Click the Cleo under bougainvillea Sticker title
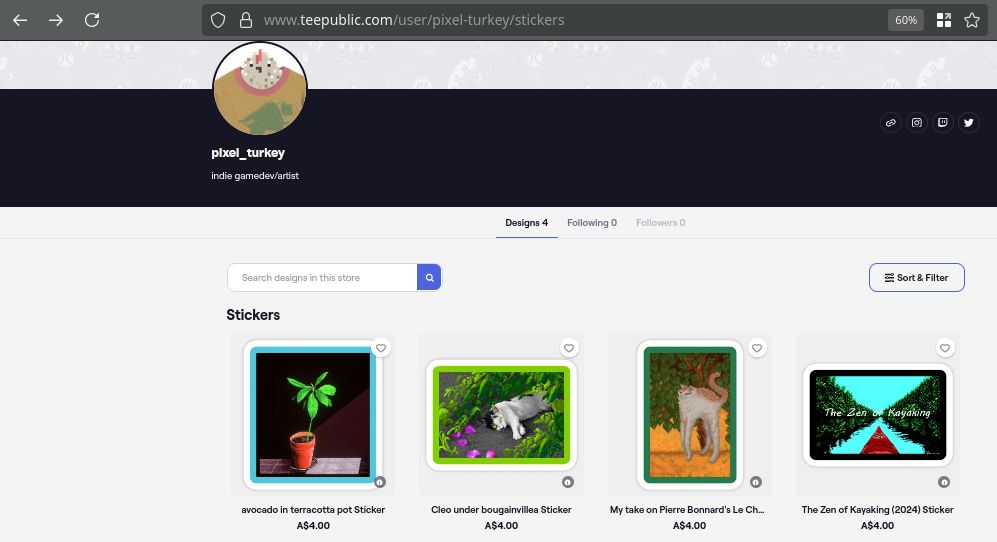997x542 pixels. click(501, 510)
